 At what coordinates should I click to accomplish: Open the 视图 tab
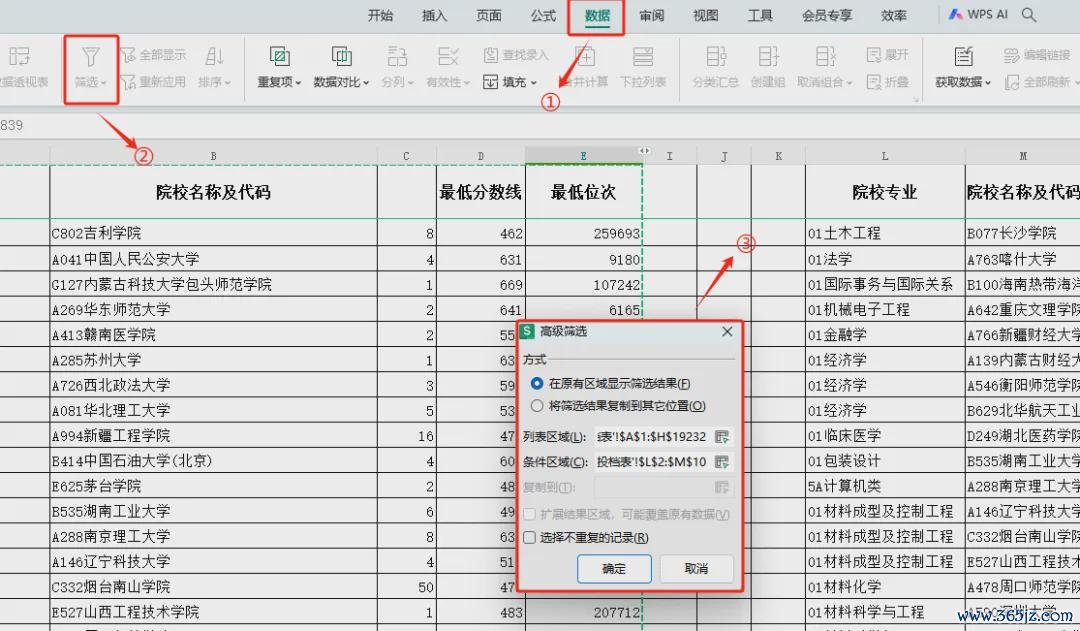(706, 15)
